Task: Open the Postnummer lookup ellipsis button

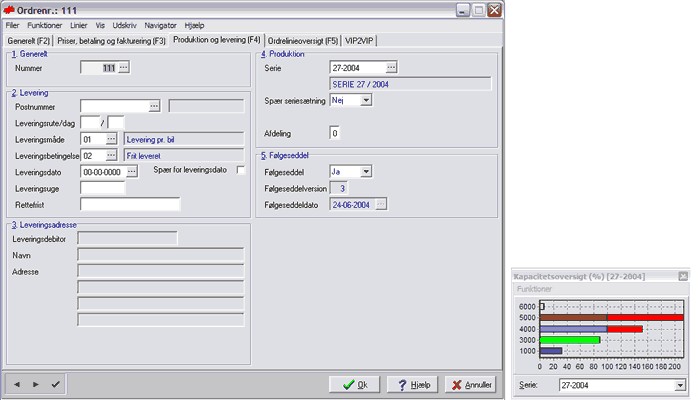Action: 154,105
